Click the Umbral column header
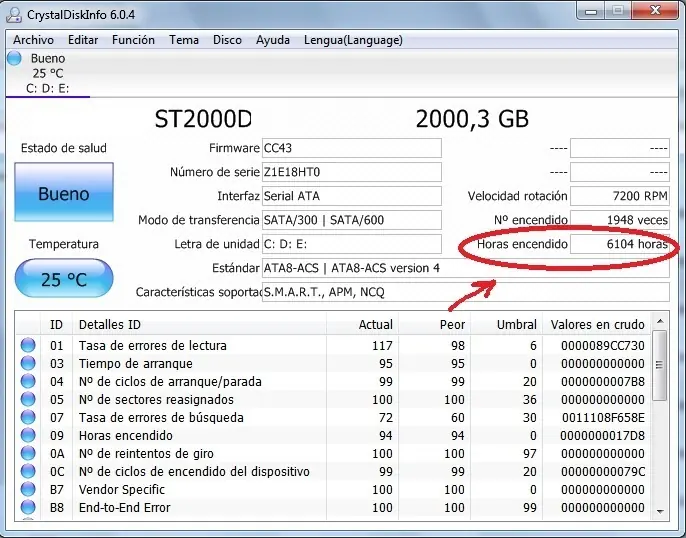The width and height of the screenshot is (686, 538). (507, 324)
